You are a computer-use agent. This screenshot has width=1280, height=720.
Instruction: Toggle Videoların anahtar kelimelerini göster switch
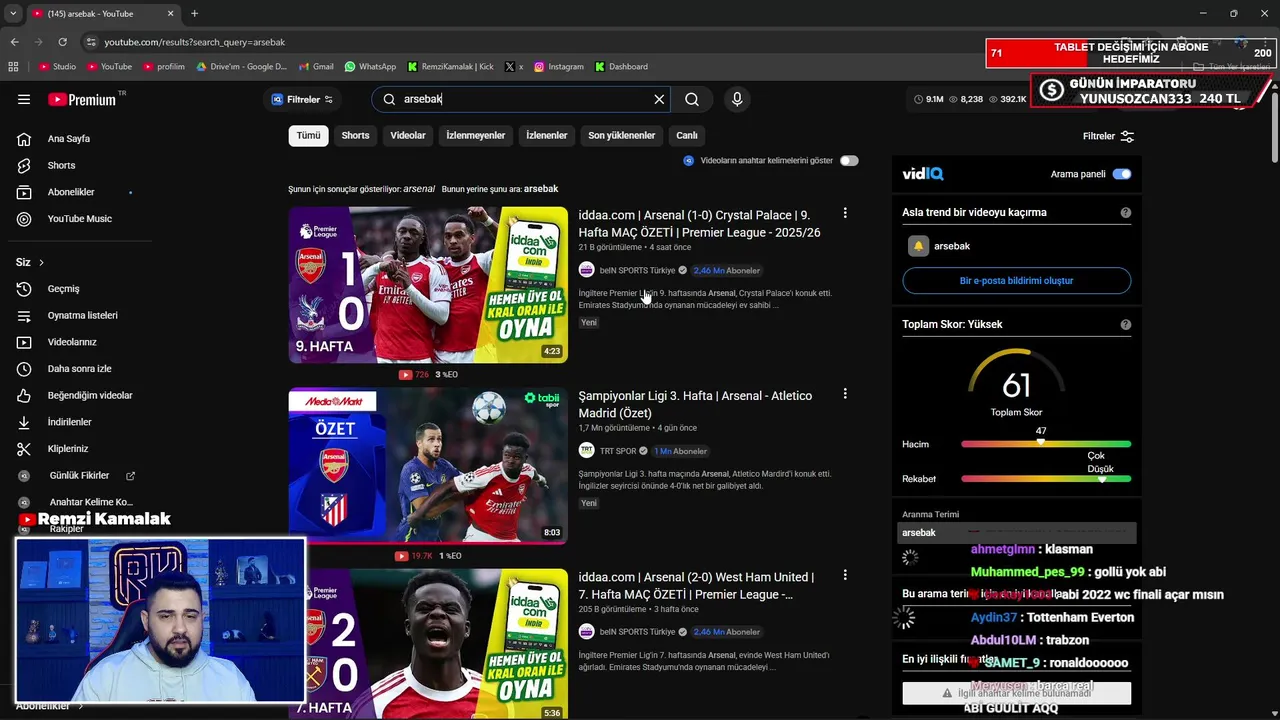[849, 160]
